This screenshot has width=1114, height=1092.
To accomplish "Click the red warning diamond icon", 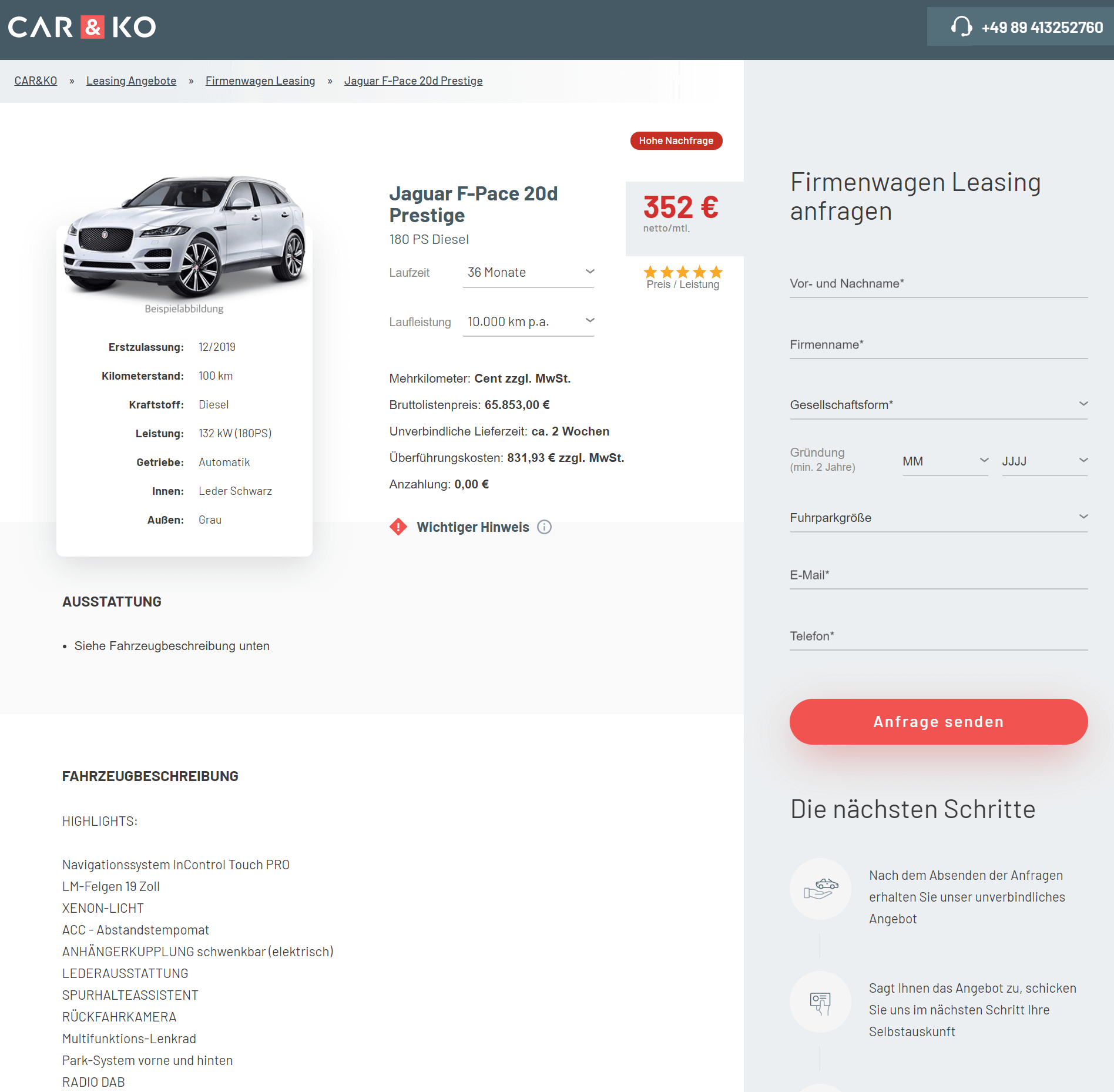I will (x=398, y=527).
